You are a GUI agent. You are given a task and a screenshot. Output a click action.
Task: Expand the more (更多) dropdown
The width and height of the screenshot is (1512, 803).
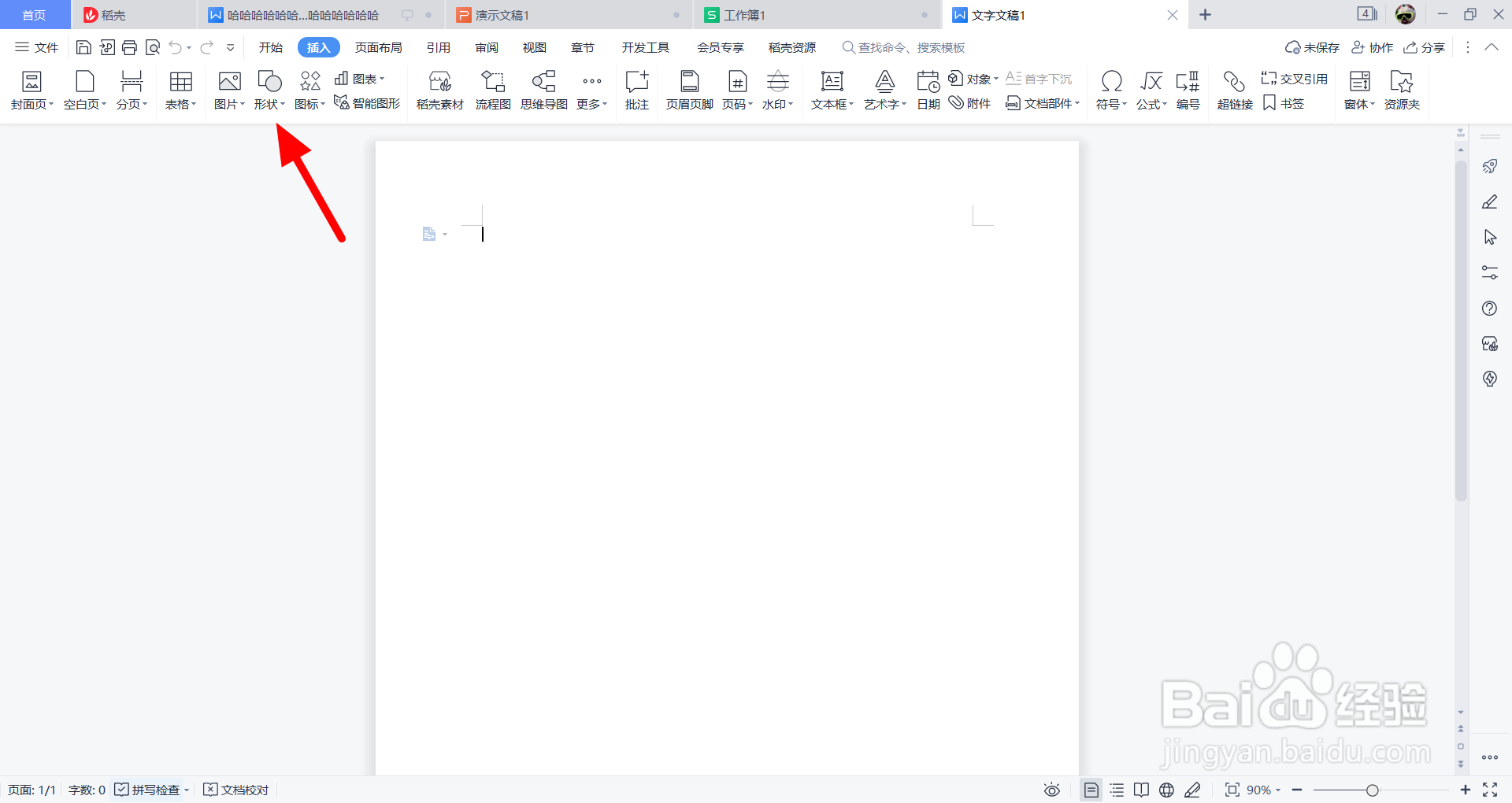pyautogui.click(x=592, y=91)
